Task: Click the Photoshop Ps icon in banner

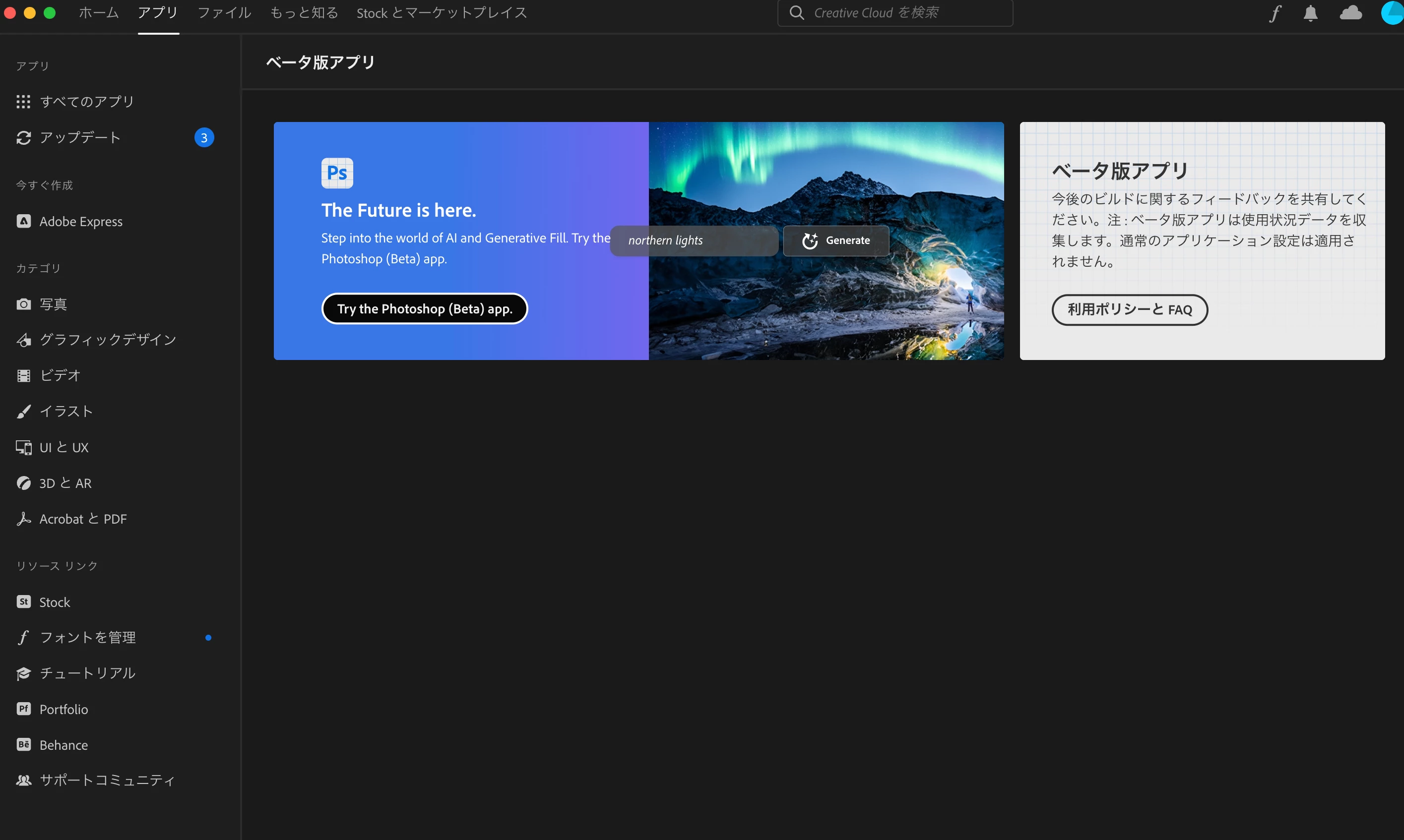Action: (x=337, y=173)
